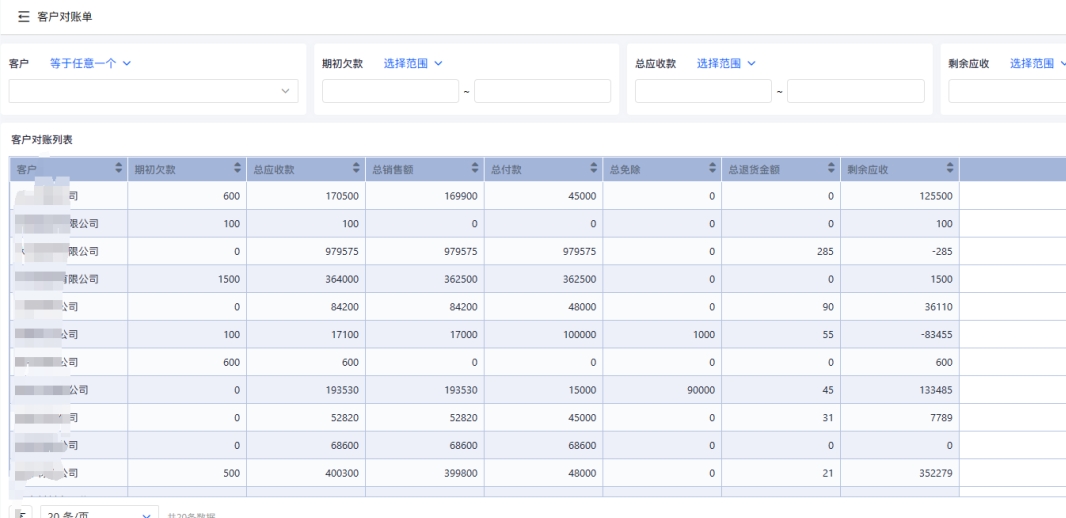Click 期初欠款 minimum value input
This screenshot has height=518, width=1066.
[391, 91]
